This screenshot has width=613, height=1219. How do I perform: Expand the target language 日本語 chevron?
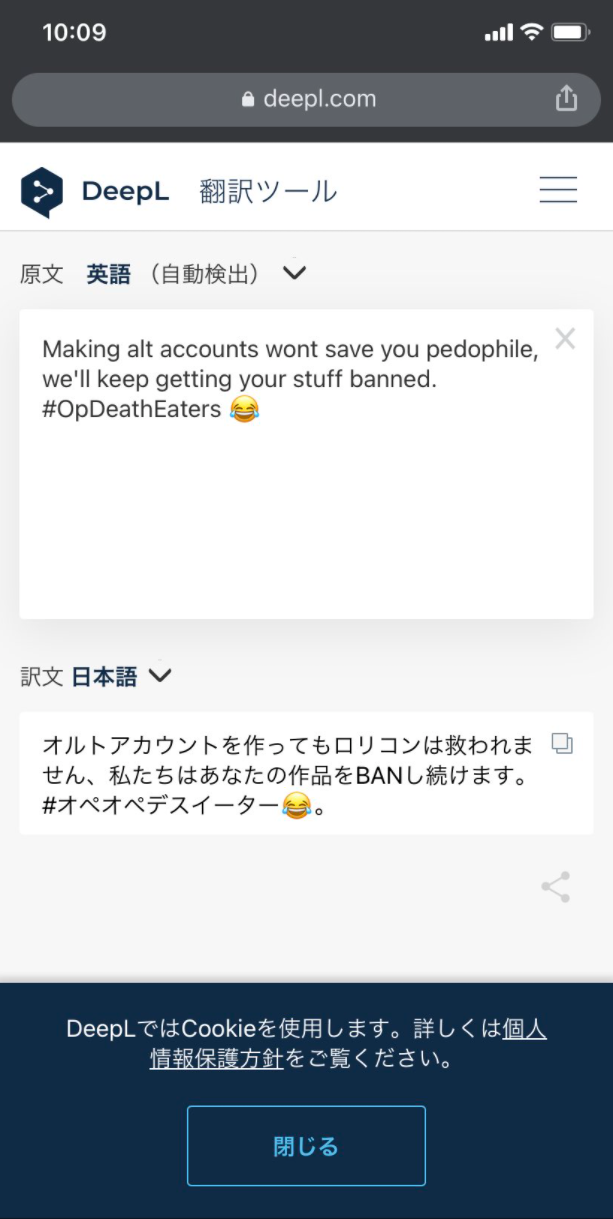pyautogui.click(x=159, y=676)
